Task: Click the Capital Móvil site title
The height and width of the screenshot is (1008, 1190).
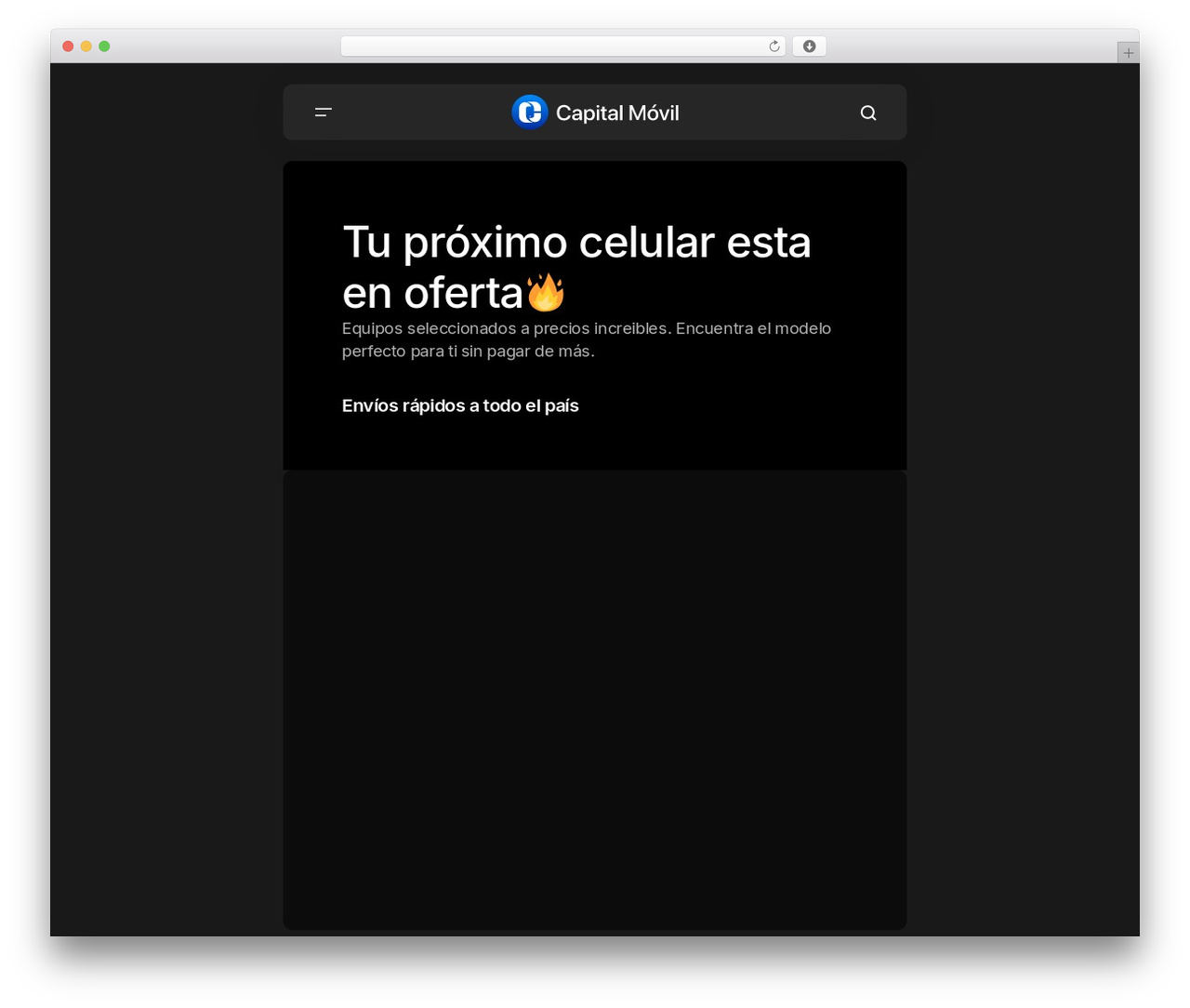Action: [617, 113]
